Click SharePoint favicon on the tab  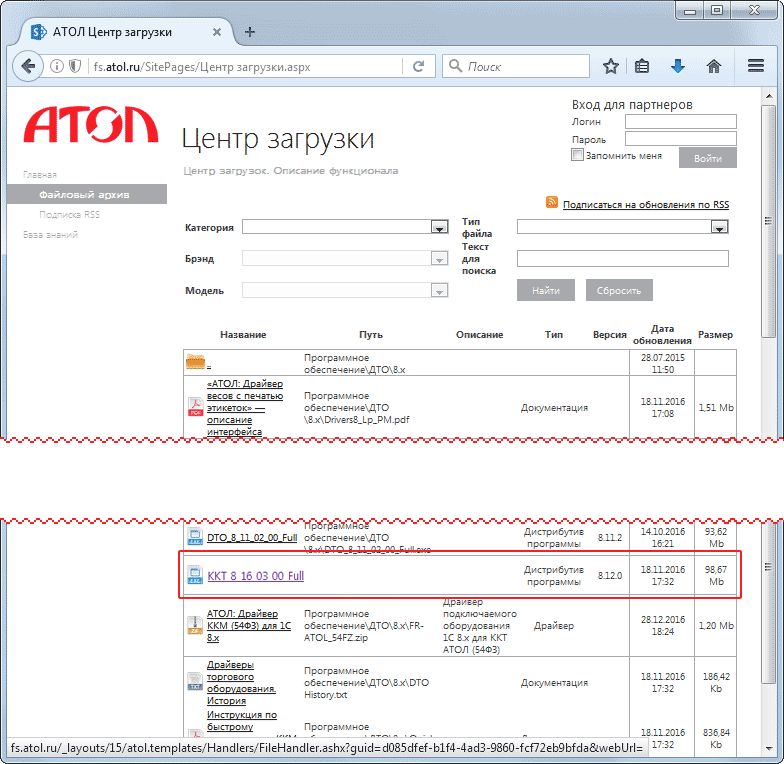click(x=38, y=32)
